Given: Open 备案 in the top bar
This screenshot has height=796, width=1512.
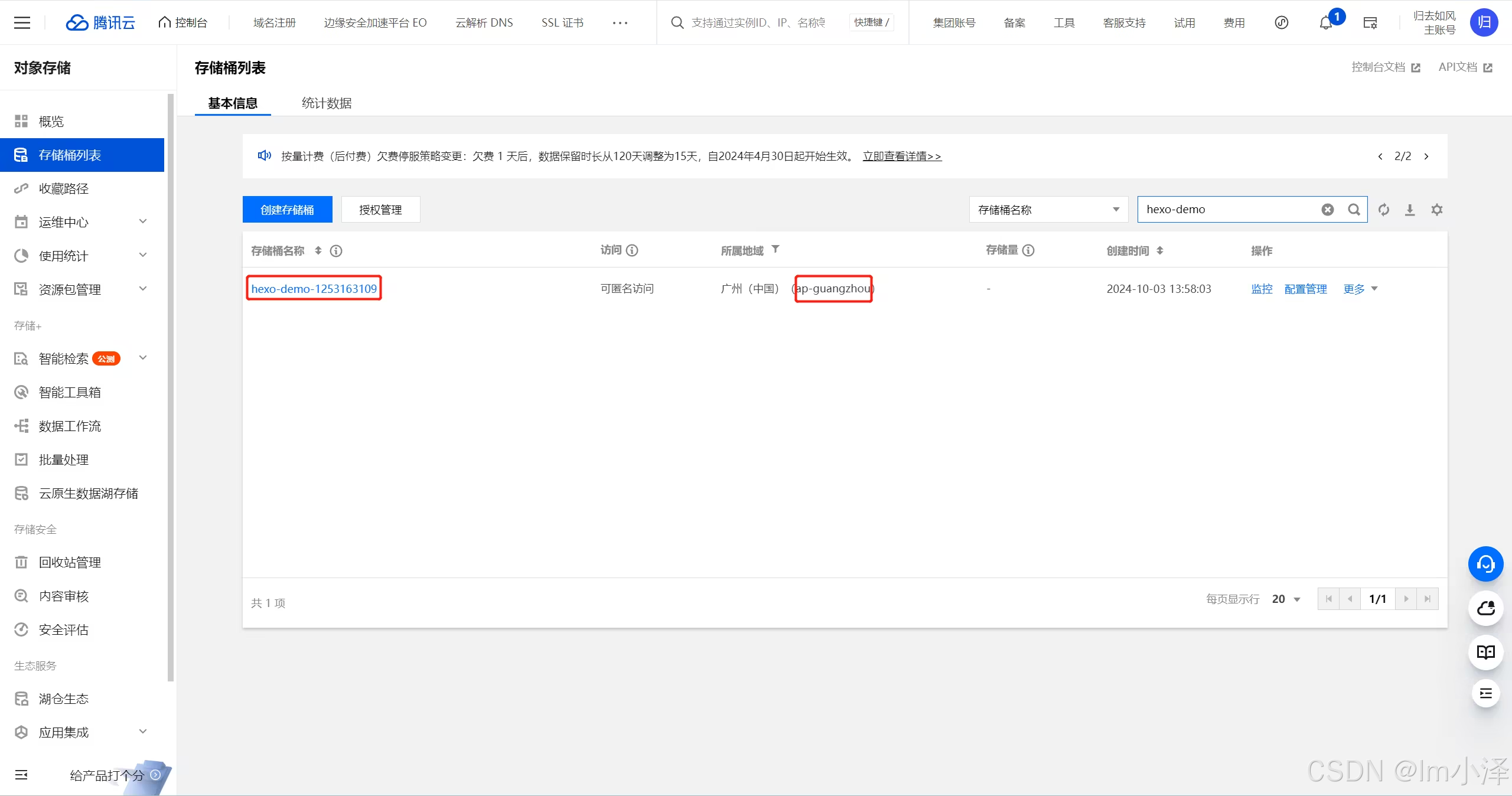Looking at the screenshot, I should [x=1015, y=22].
